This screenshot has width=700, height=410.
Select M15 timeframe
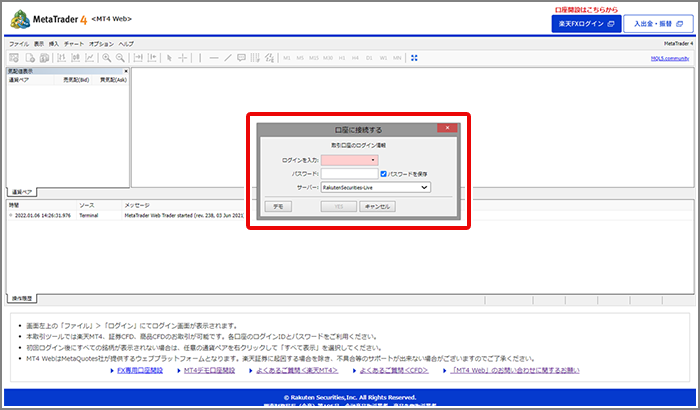(x=314, y=58)
